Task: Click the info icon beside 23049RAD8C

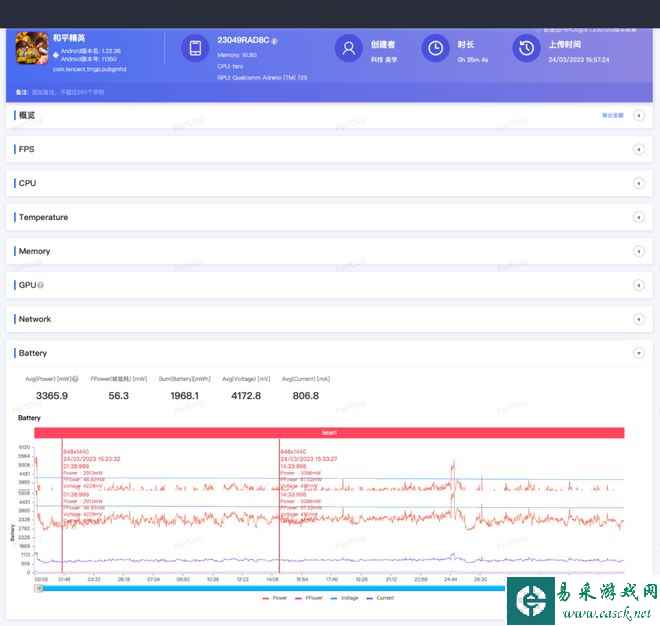Action: coord(274,41)
